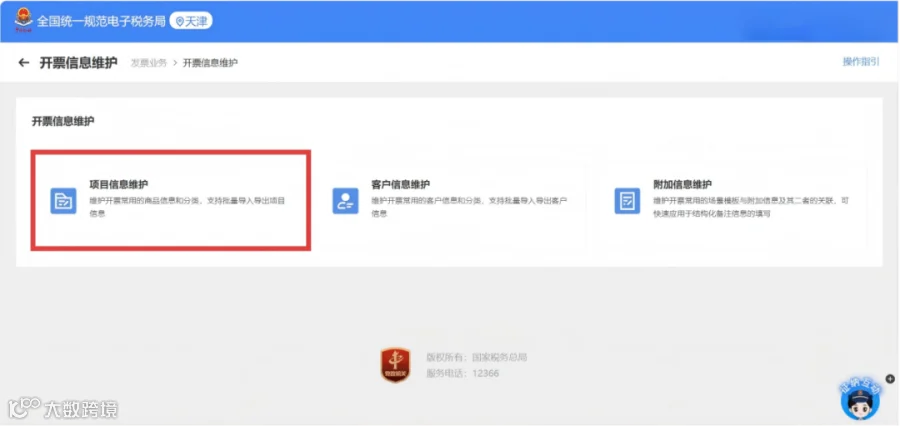Click the 征纳互动 assistant avatar

click(x=860, y=400)
